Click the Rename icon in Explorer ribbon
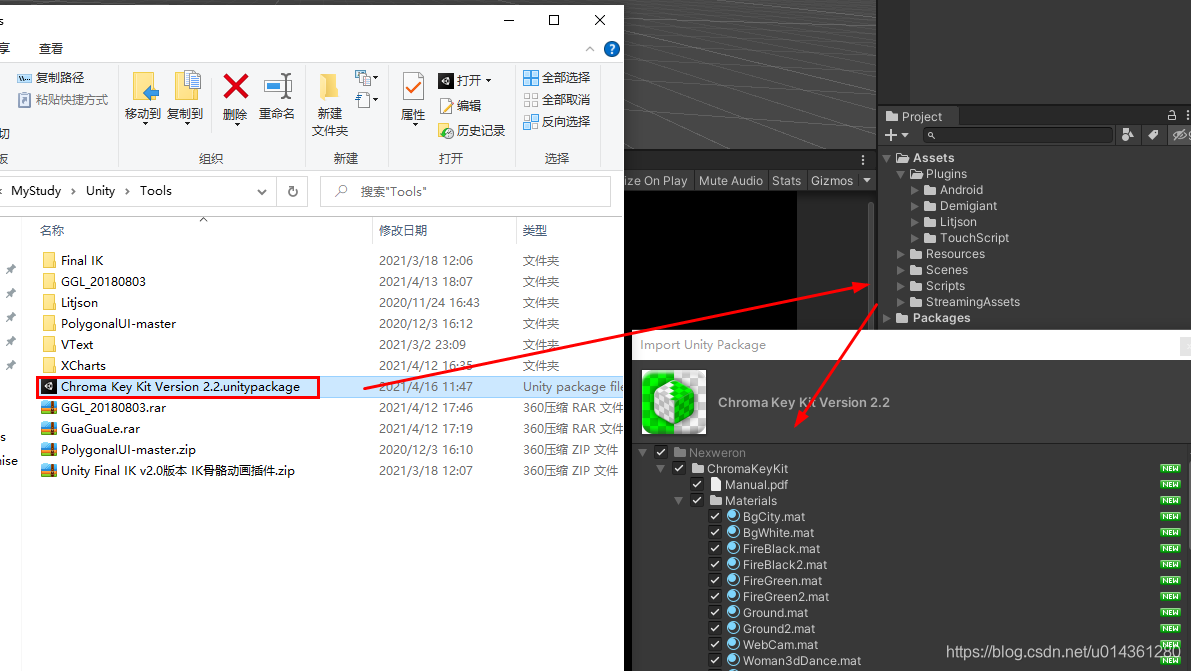Viewport: 1191px width, 671px height. click(x=277, y=87)
